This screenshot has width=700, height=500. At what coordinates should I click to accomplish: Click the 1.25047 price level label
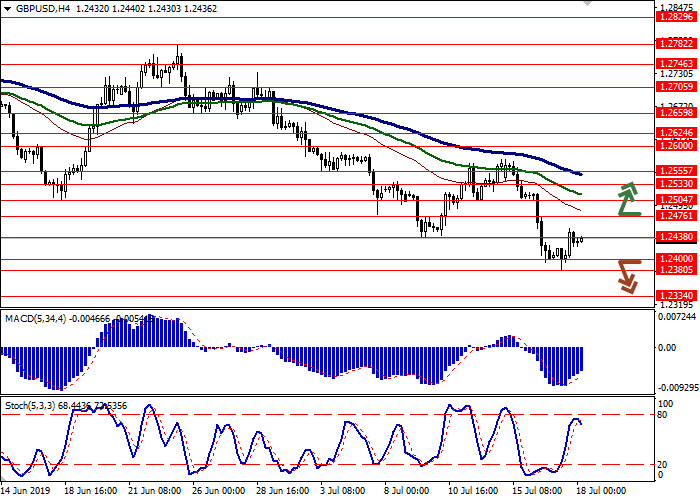(x=676, y=200)
